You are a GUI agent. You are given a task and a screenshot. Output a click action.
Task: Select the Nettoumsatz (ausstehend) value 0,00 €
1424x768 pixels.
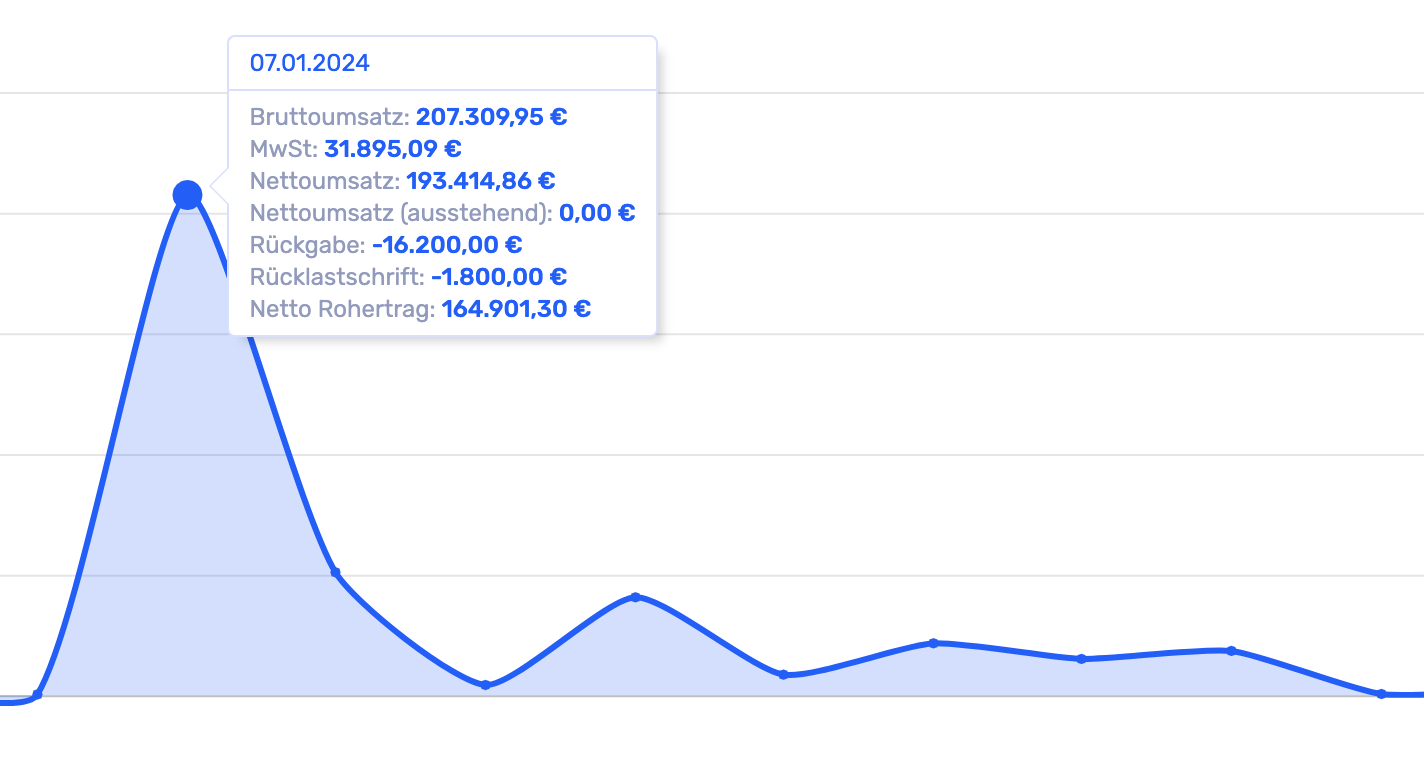(597, 213)
